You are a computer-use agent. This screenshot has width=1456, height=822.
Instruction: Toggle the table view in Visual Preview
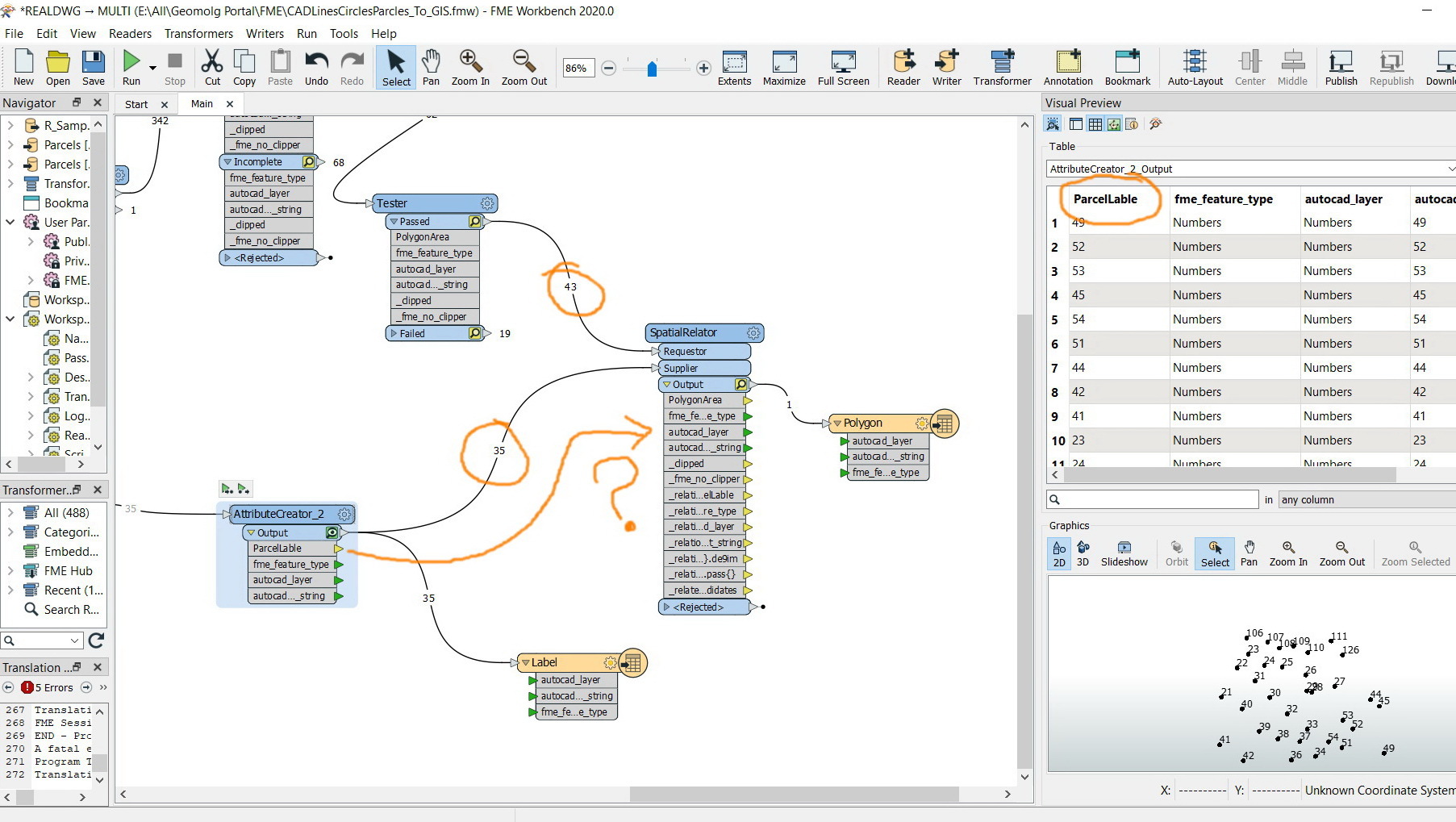click(x=1095, y=124)
